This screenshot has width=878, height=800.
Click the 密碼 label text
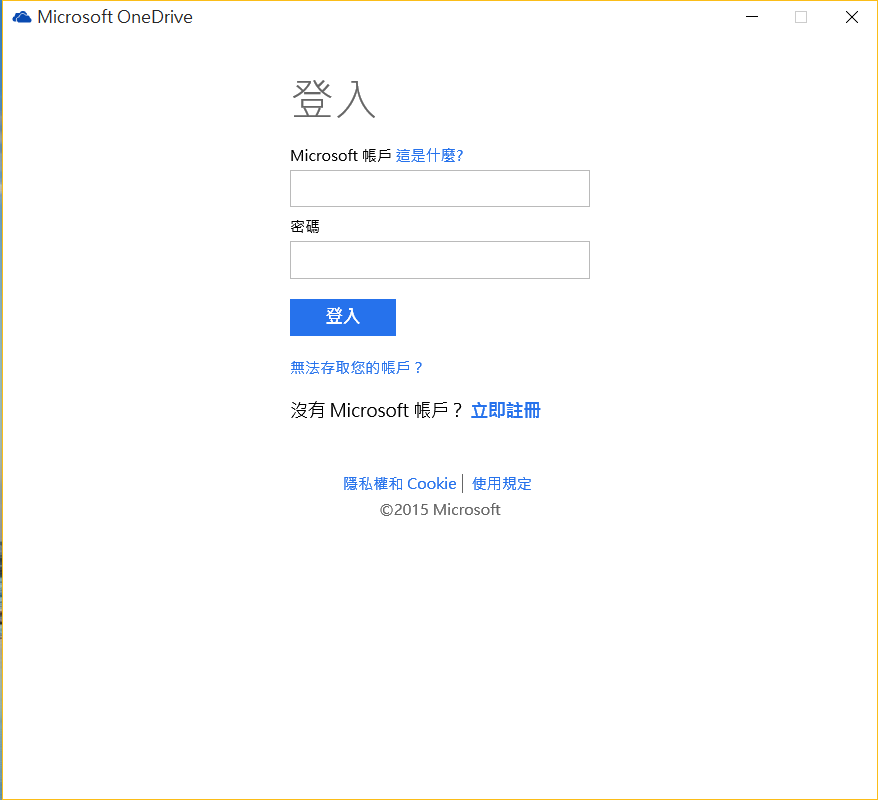pos(305,227)
